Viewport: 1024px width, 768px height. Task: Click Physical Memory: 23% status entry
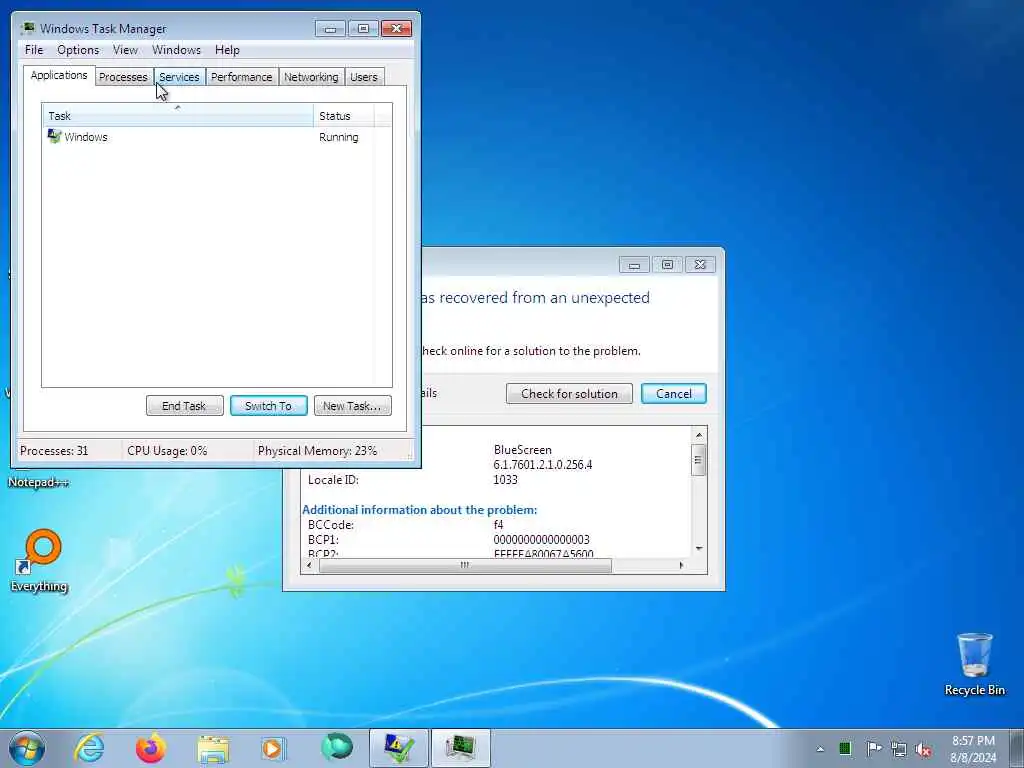tap(317, 451)
